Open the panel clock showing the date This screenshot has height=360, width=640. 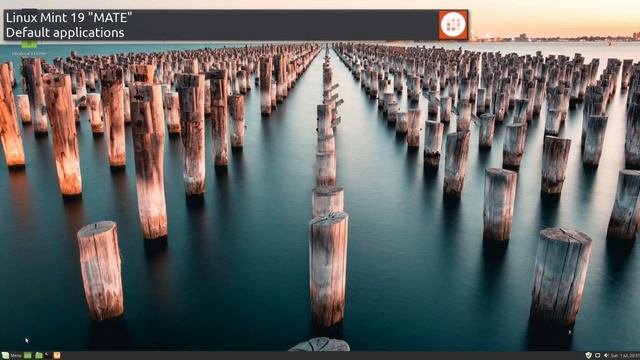point(625,356)
